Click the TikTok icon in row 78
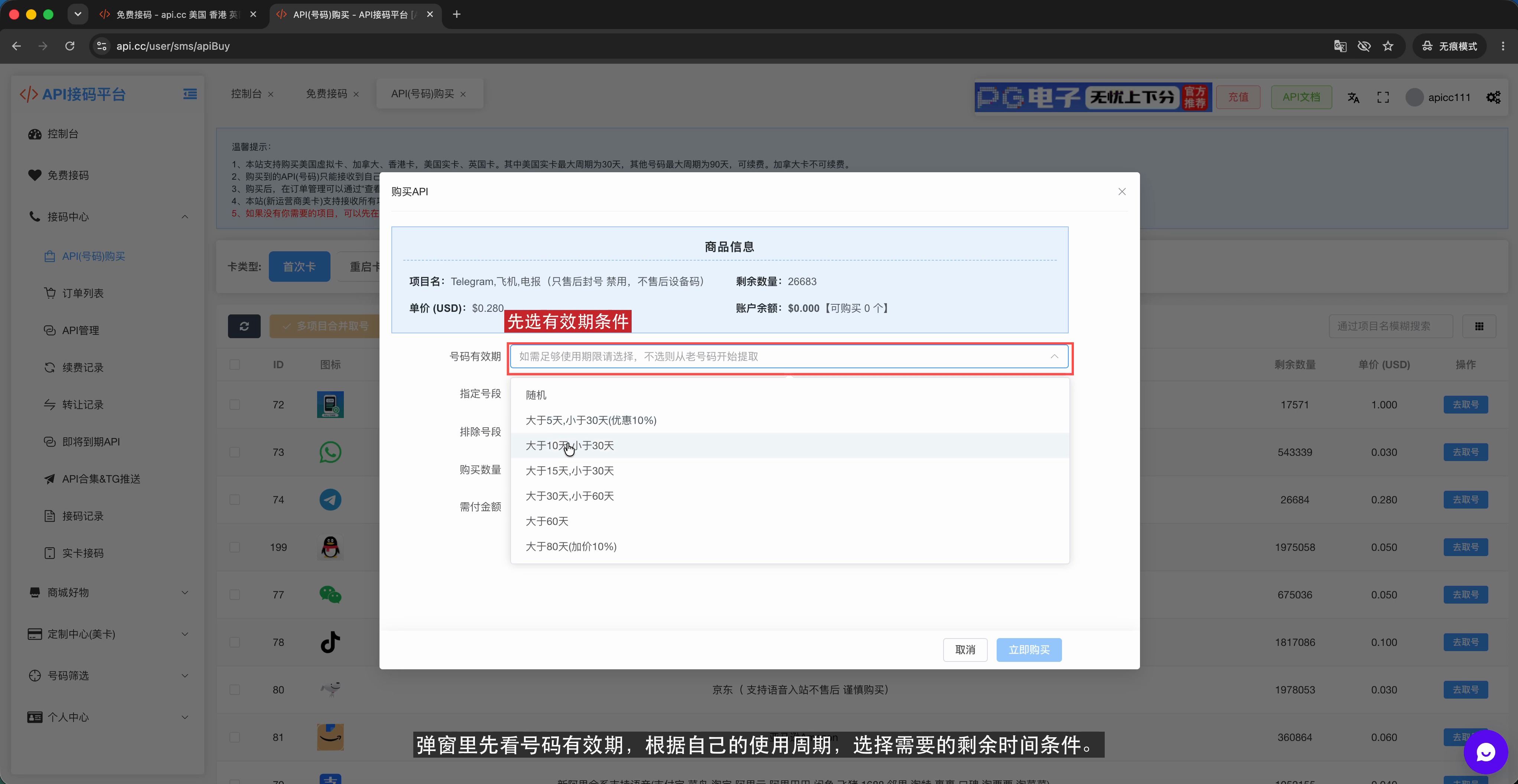This screenshot has height=784, width=1518. pyautogui.click(x=330, y=642)
